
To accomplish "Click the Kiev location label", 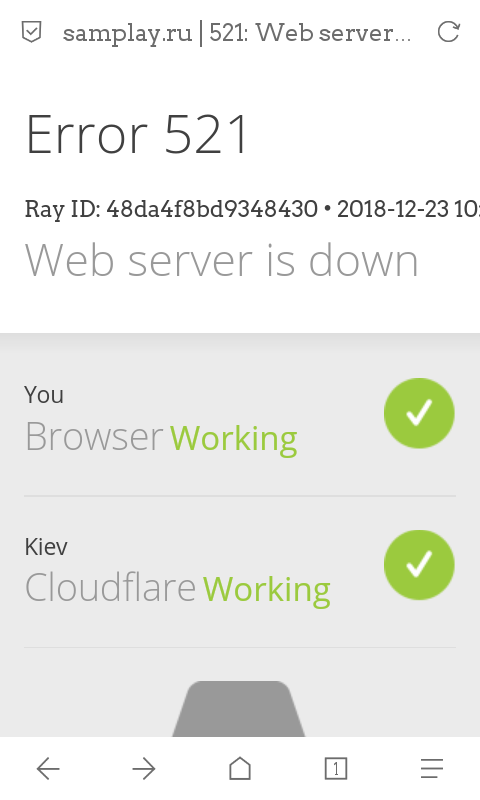I will pos(46,546).
